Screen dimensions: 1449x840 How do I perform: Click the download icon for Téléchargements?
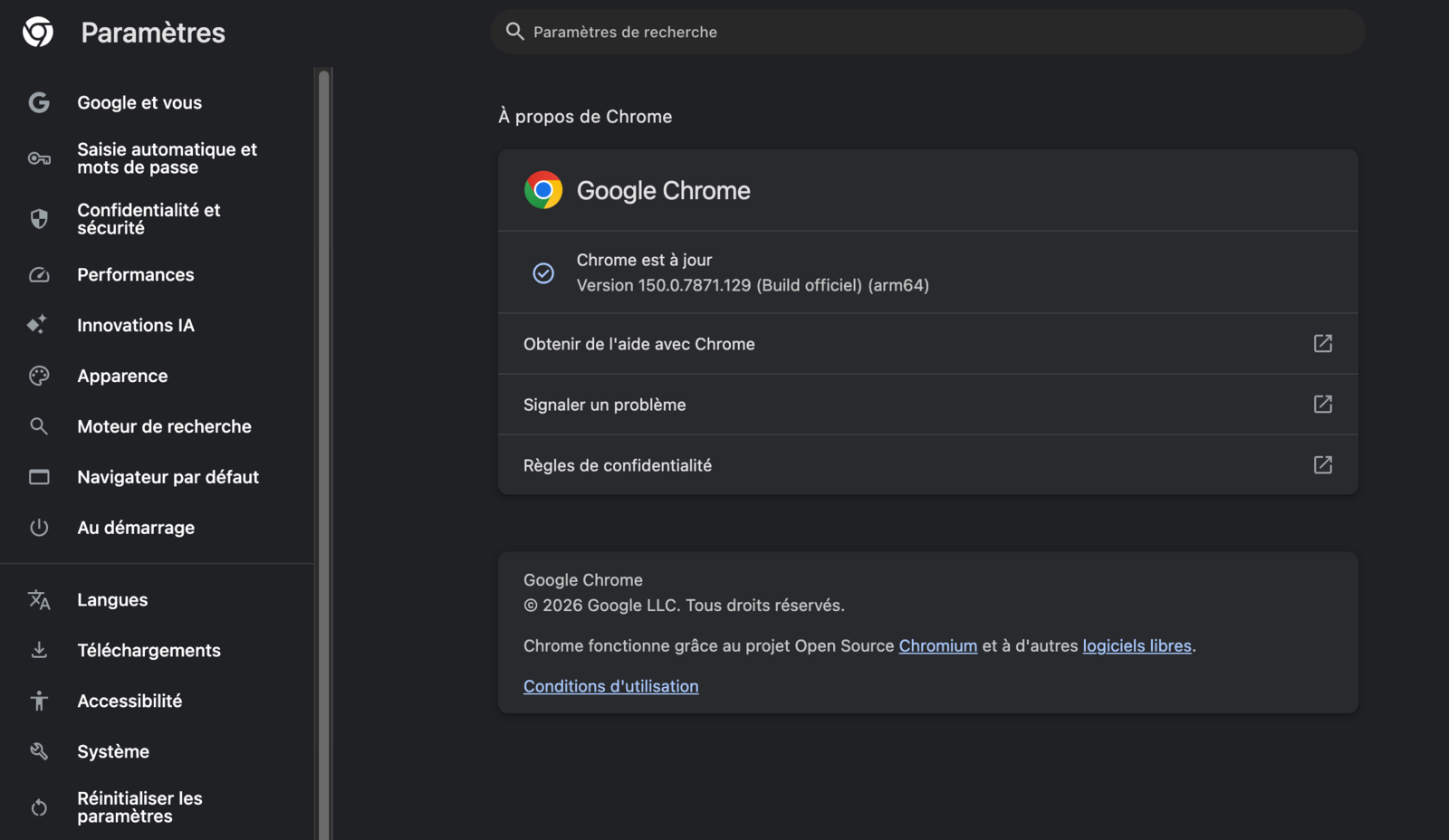pos(39,650)
